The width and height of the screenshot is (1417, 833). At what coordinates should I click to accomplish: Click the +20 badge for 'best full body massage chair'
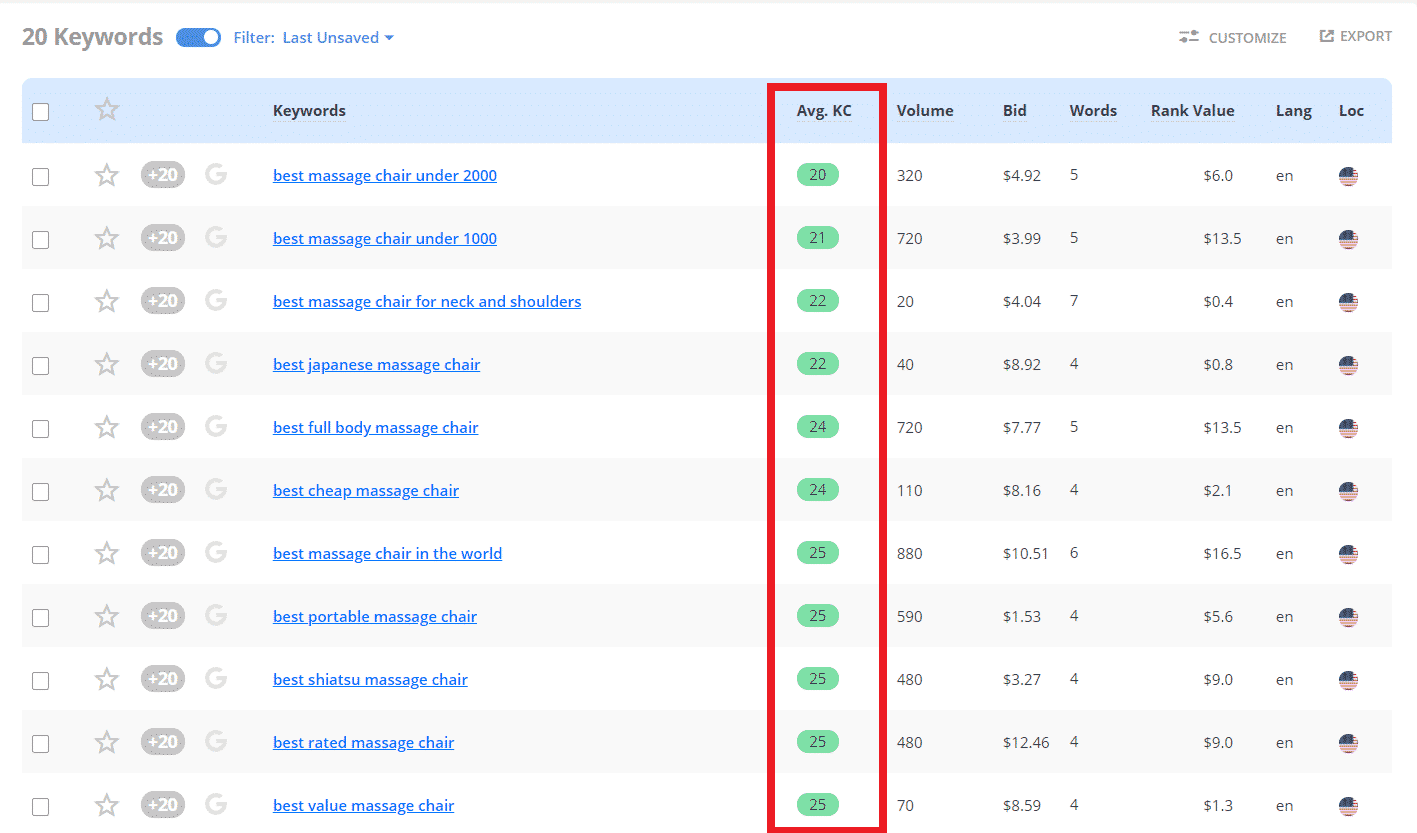point(163,427)
